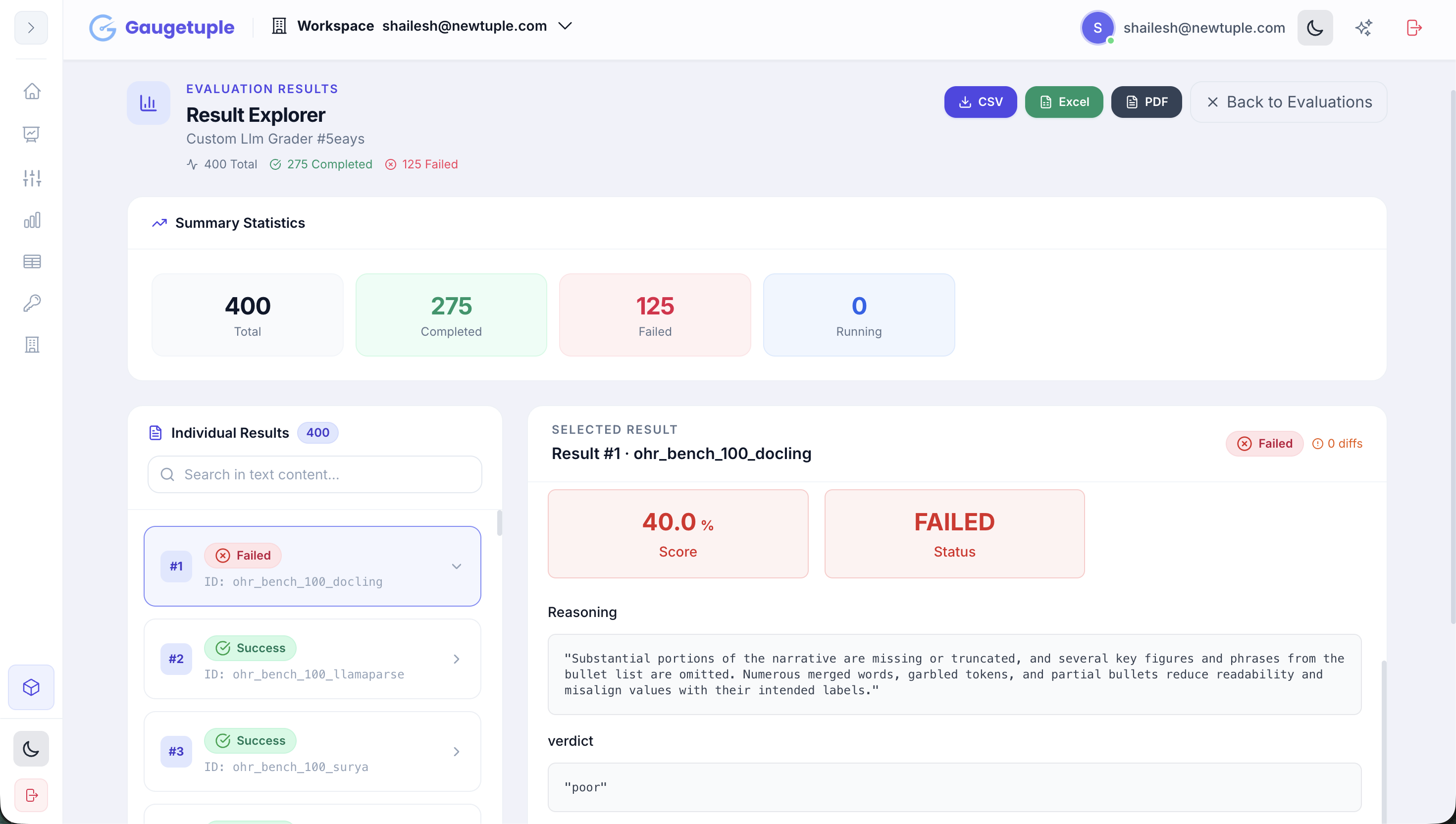Click the top bar logout icon

click(x=1413, y=28)
